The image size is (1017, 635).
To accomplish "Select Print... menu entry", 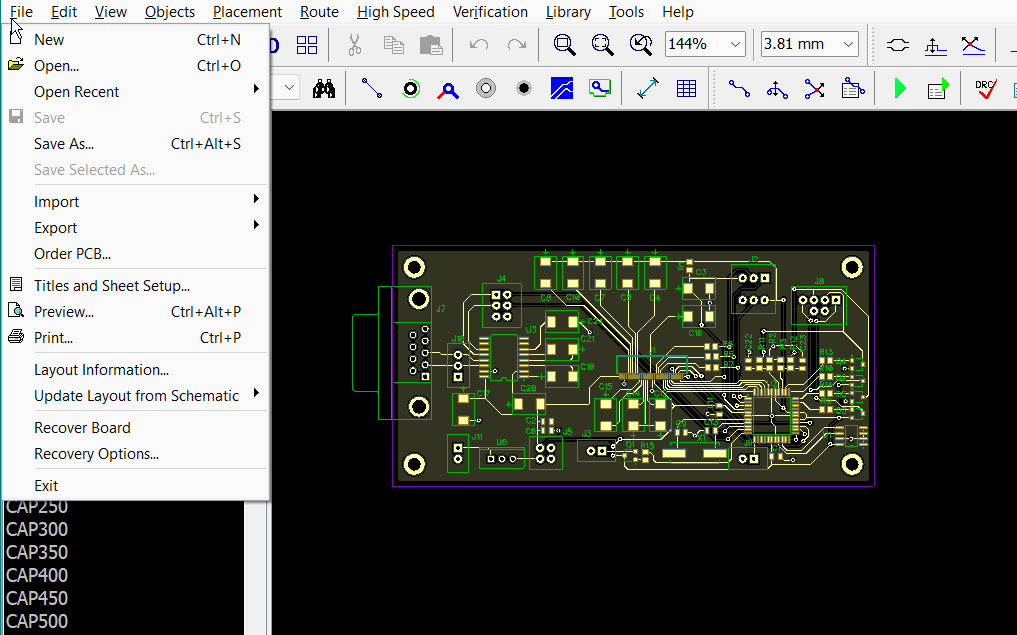I will pos(135,337).
